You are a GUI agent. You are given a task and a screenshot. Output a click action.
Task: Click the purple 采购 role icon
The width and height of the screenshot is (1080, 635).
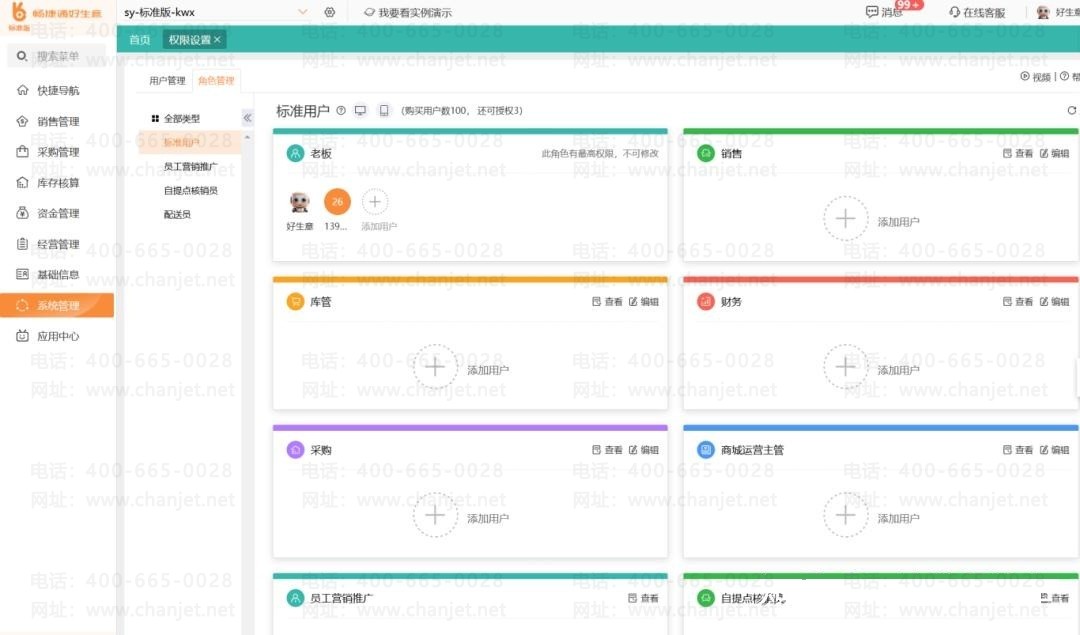pyautogui.click(x=295, y=450)
